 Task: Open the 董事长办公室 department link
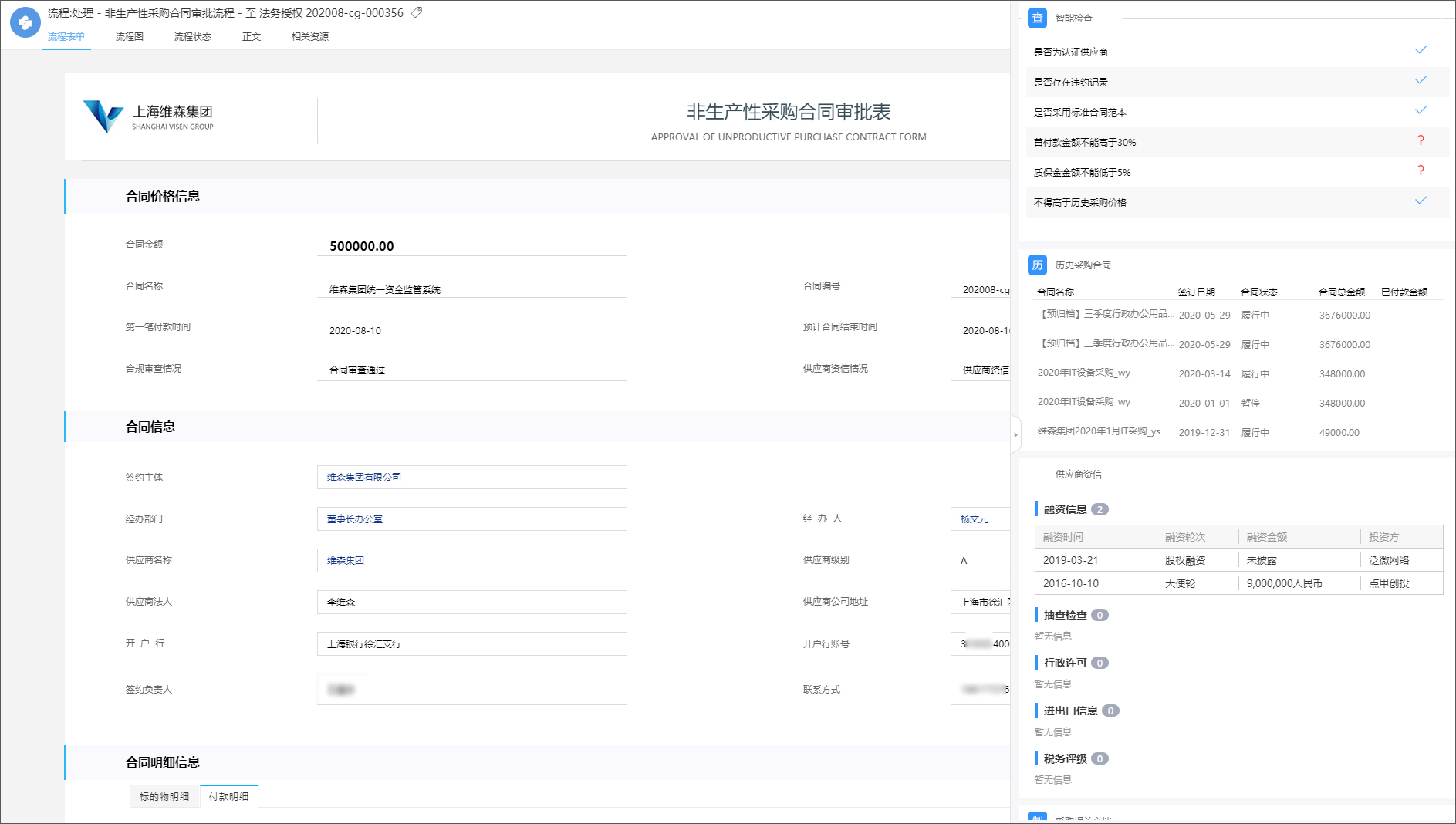click(x=354, y=518)
